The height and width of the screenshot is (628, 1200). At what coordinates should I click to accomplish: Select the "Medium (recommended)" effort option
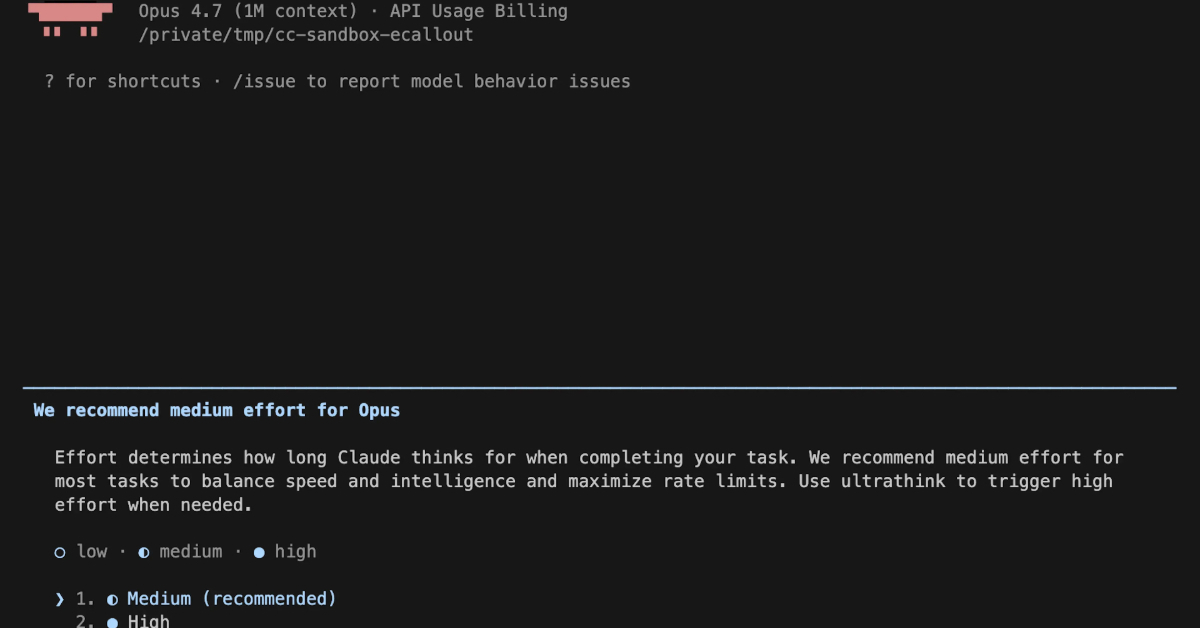tap(231, 599)
